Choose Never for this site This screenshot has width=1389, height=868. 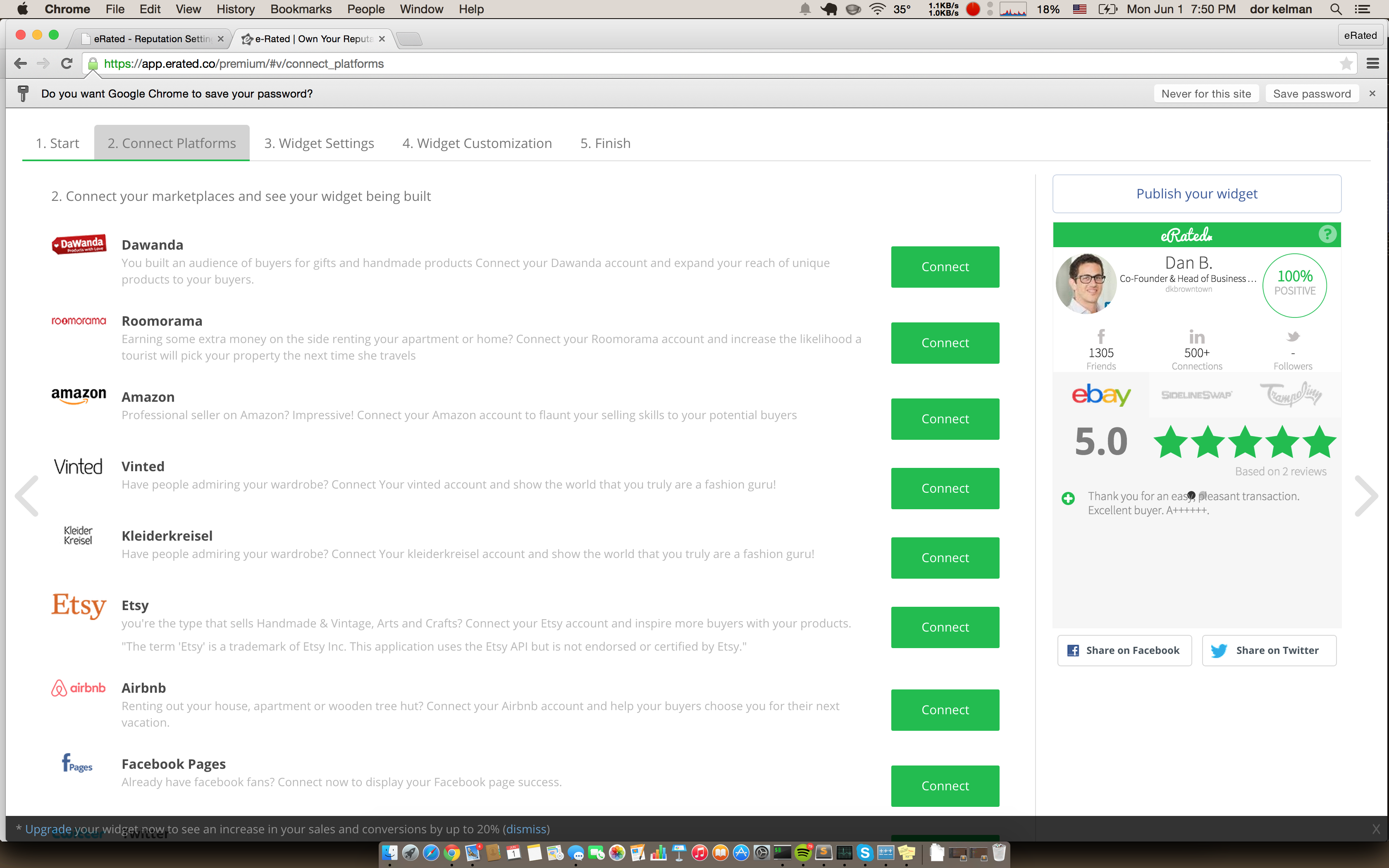[x=1206, y=93]
